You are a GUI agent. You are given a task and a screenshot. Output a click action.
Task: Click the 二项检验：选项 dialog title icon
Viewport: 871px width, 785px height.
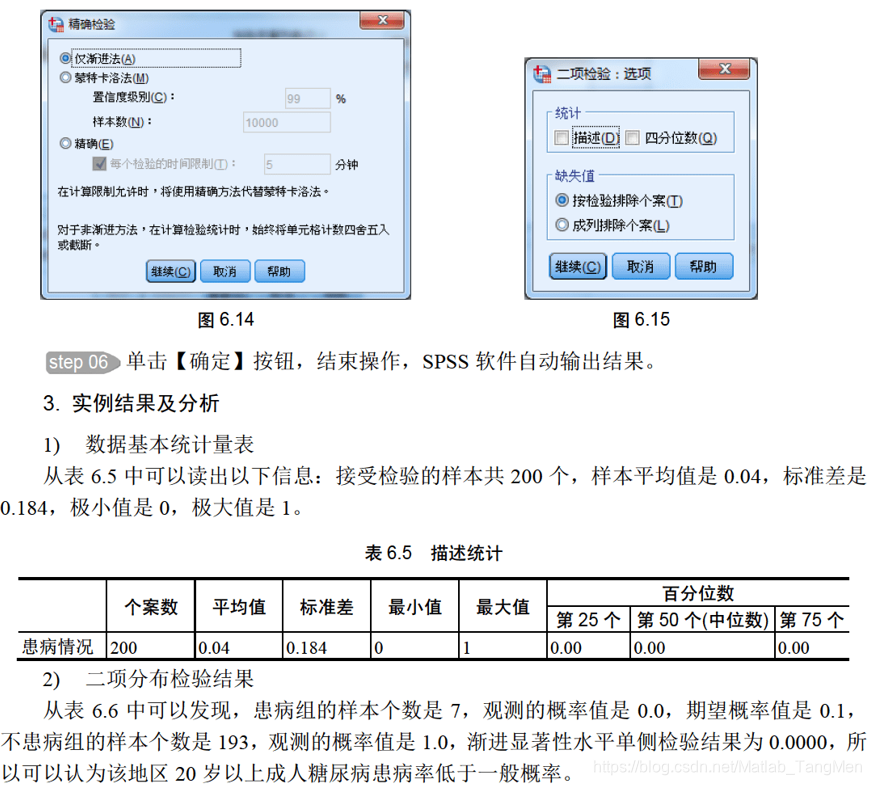coord(542,73)
